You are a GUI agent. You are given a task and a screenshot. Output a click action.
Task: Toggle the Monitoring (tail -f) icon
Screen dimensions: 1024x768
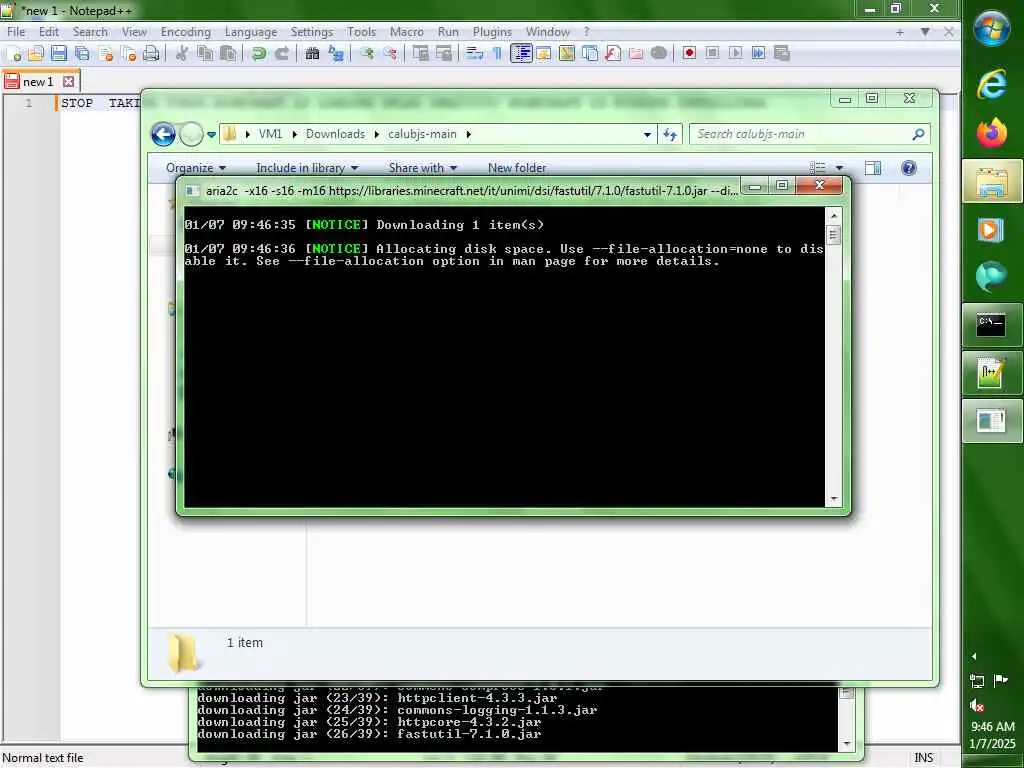click(659, 54)
